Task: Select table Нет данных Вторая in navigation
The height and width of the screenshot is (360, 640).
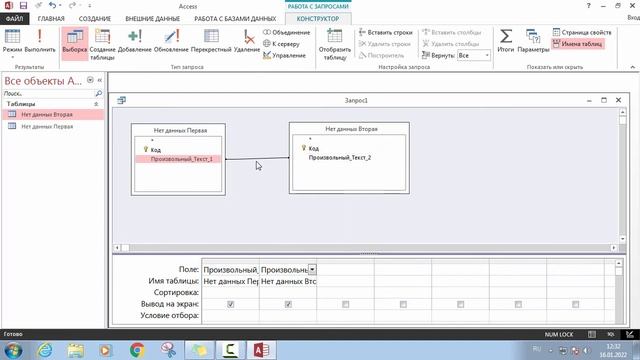Action: 53,115
